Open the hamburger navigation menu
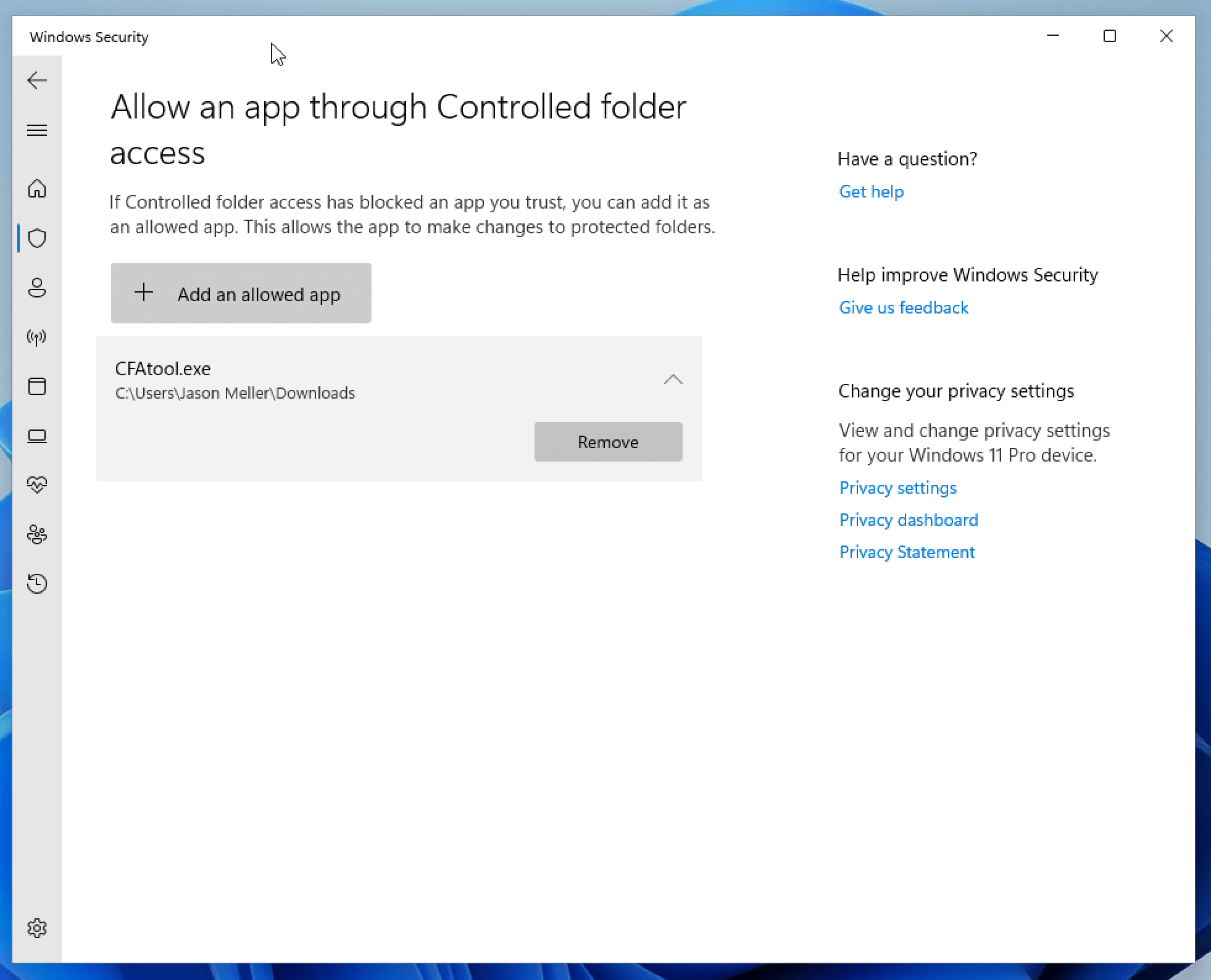 click(37, 130)
